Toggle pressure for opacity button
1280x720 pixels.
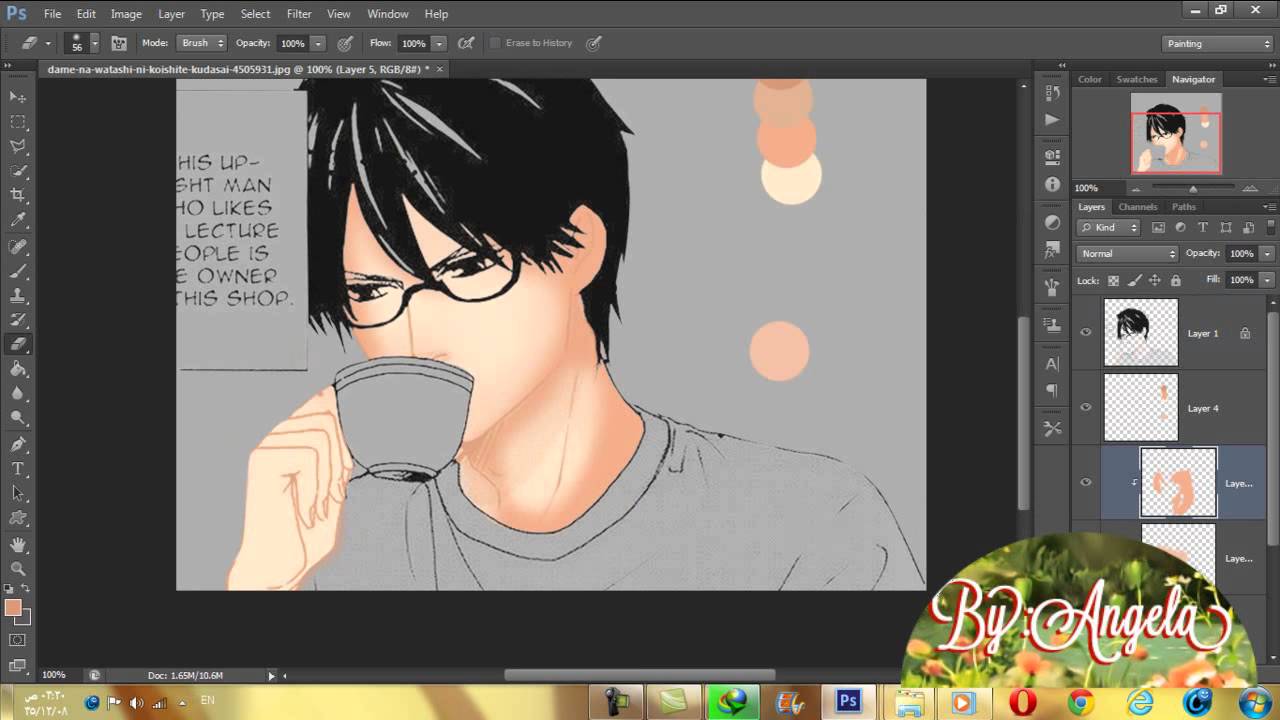pyautogui.click(x=346, y=43)
